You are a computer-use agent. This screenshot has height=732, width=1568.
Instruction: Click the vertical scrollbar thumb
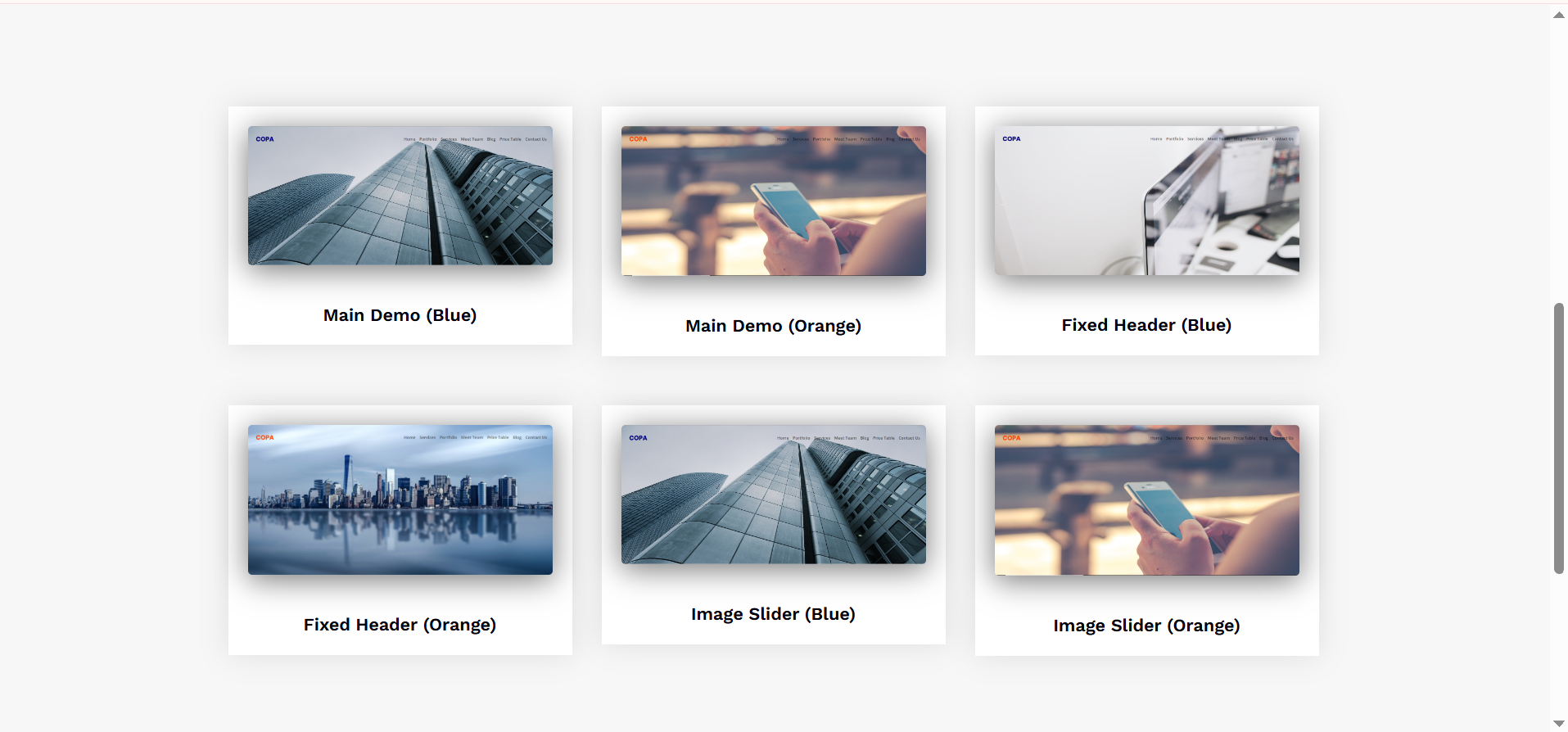(1559, 438)
